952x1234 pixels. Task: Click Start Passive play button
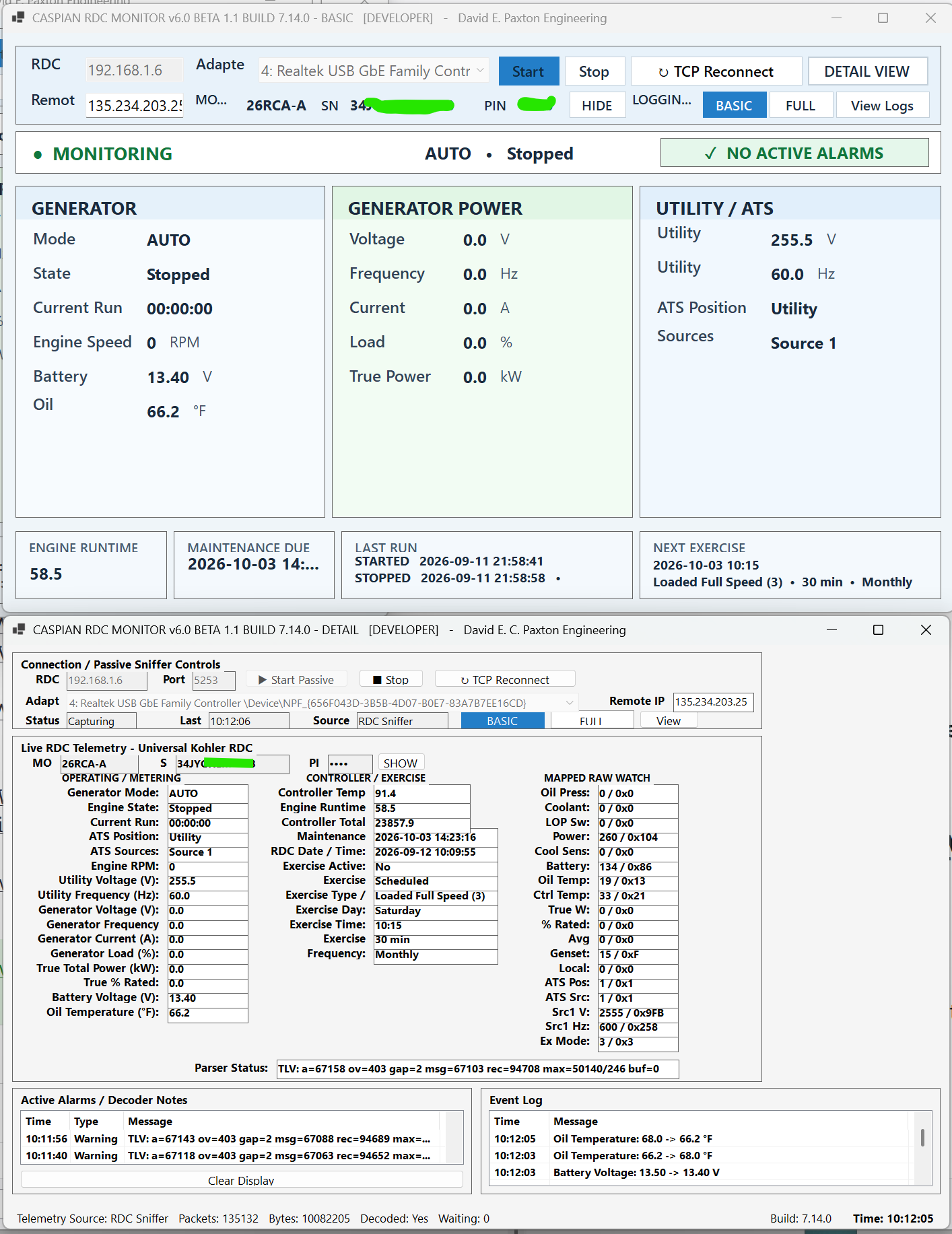tap(296, 680)
